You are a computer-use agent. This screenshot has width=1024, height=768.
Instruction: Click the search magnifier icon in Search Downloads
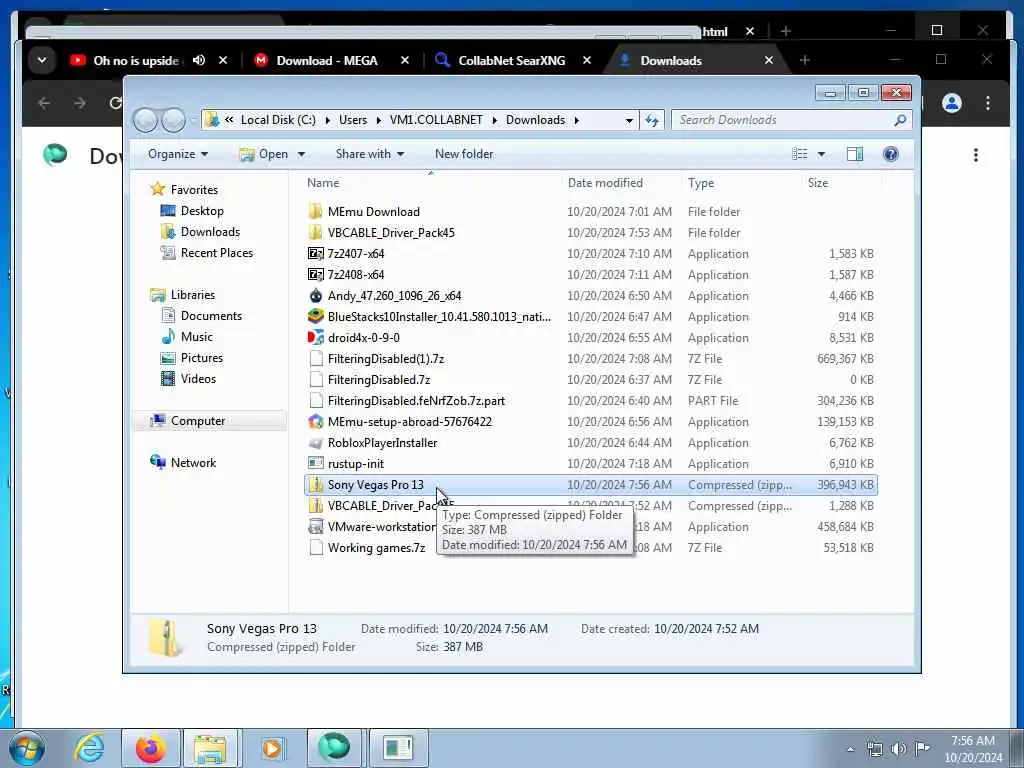[x=900, y=120]
